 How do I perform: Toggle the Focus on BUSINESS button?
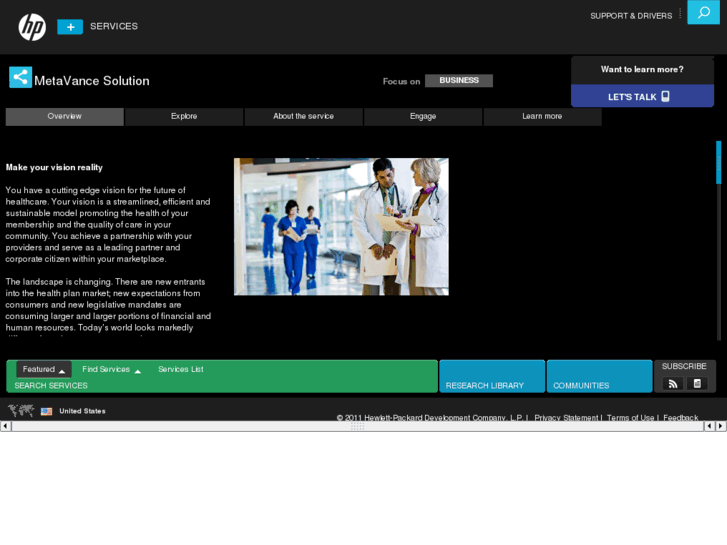[x=459, y=80]
